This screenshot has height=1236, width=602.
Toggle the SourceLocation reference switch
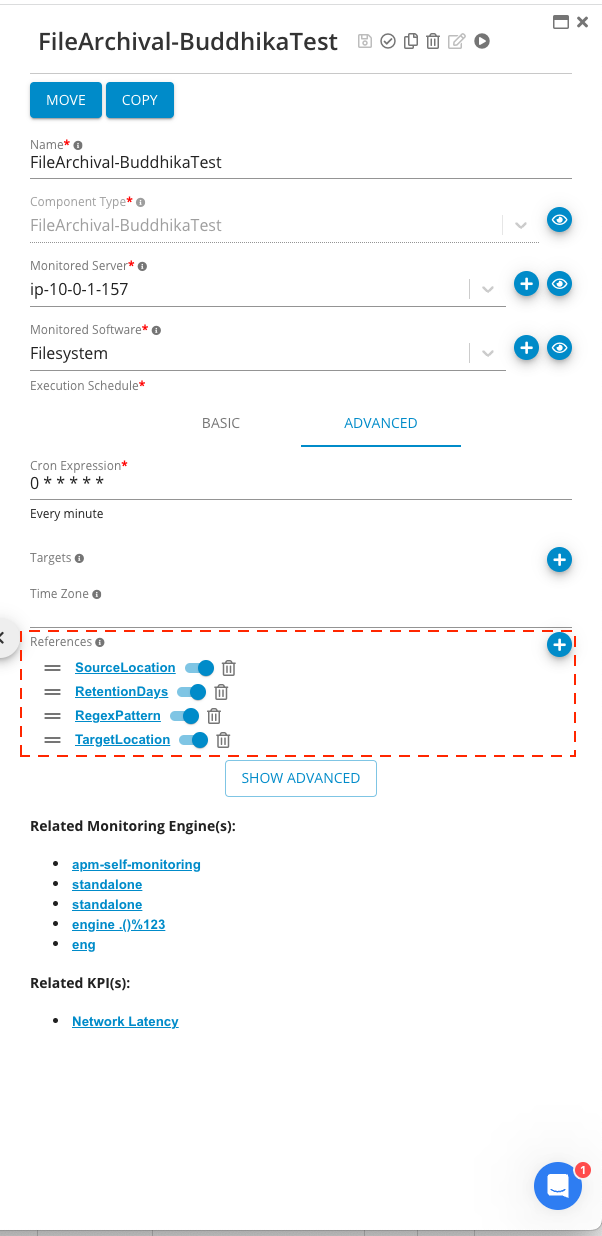coord(200,668)
